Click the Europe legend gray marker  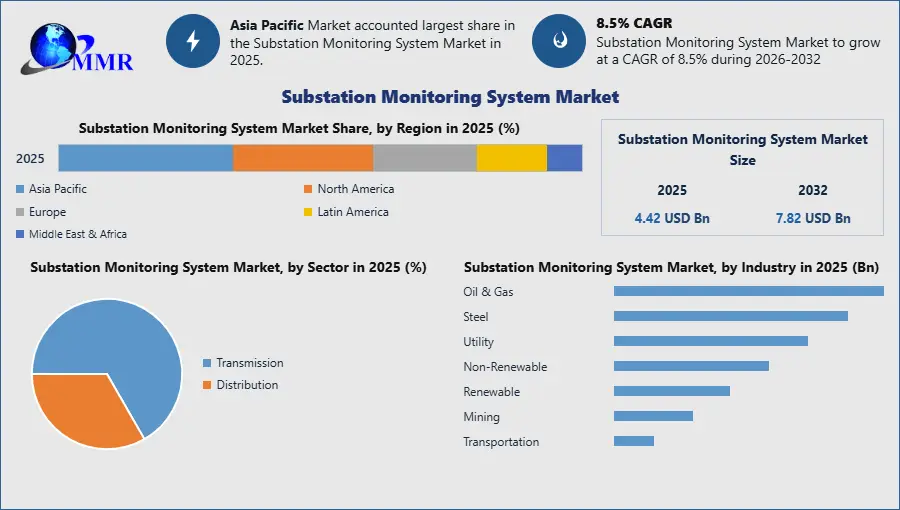[x=20, y=212]
